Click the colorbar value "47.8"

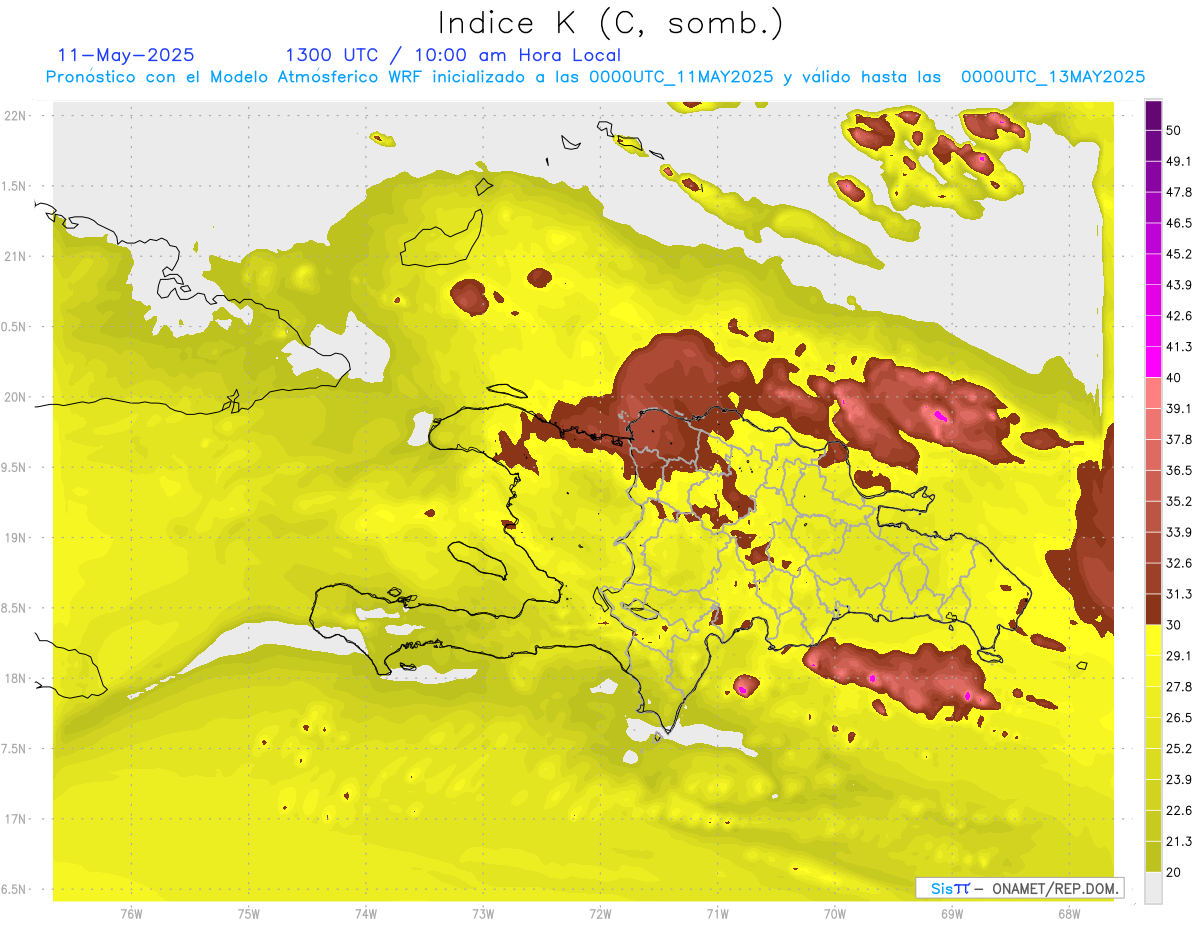tap(1178, 192)
